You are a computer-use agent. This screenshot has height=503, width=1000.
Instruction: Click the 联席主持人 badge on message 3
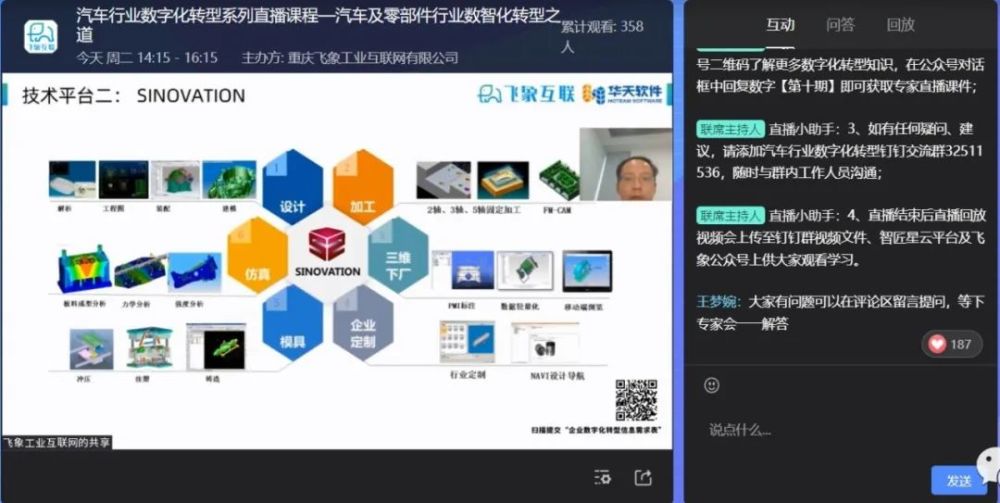[x=730, y=129]
